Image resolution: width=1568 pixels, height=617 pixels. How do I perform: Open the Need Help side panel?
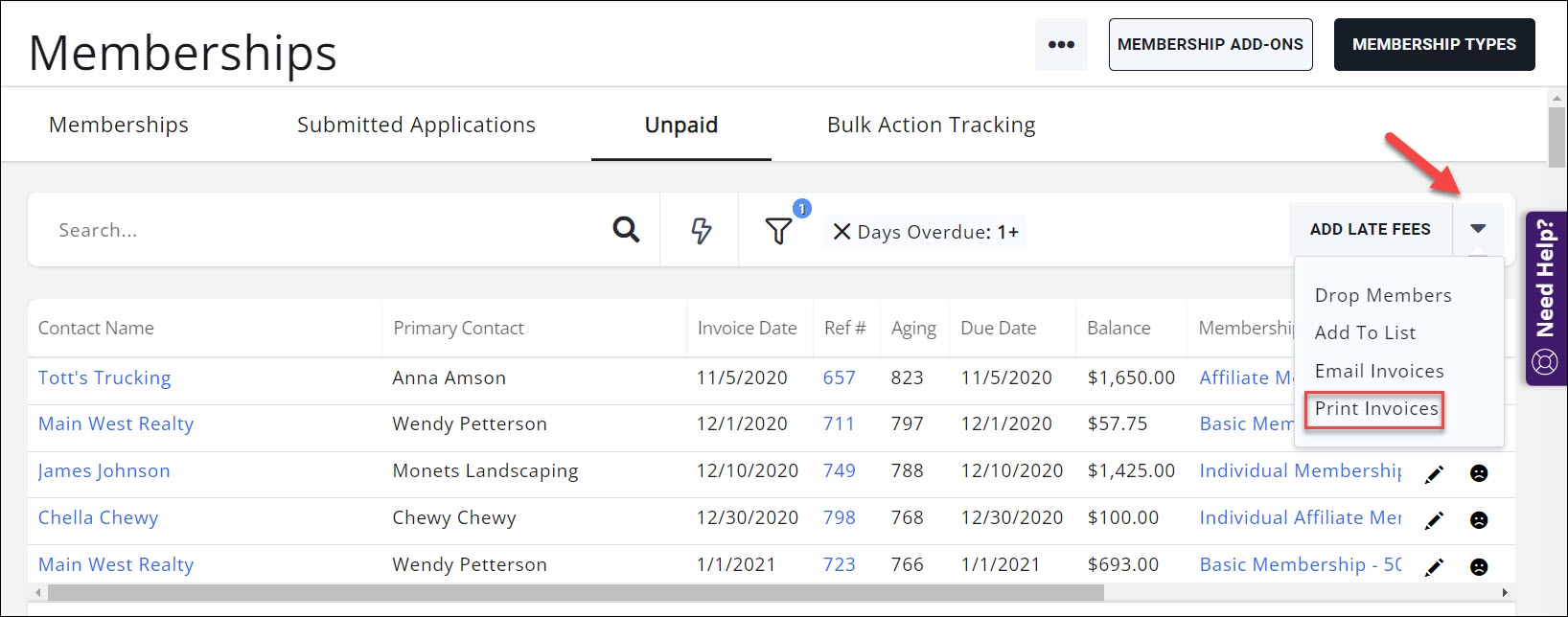[1545, 298]
